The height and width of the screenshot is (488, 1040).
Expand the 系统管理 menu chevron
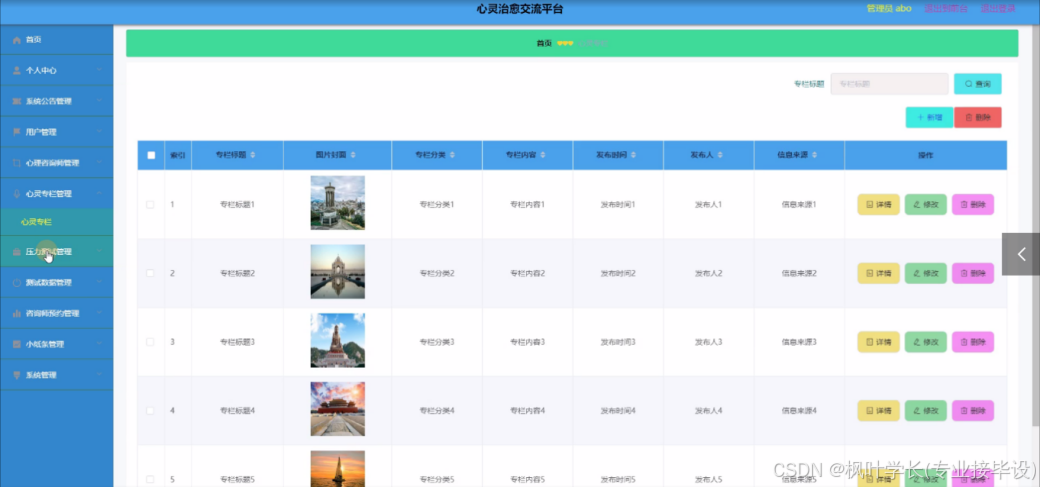tap(99, 375)
